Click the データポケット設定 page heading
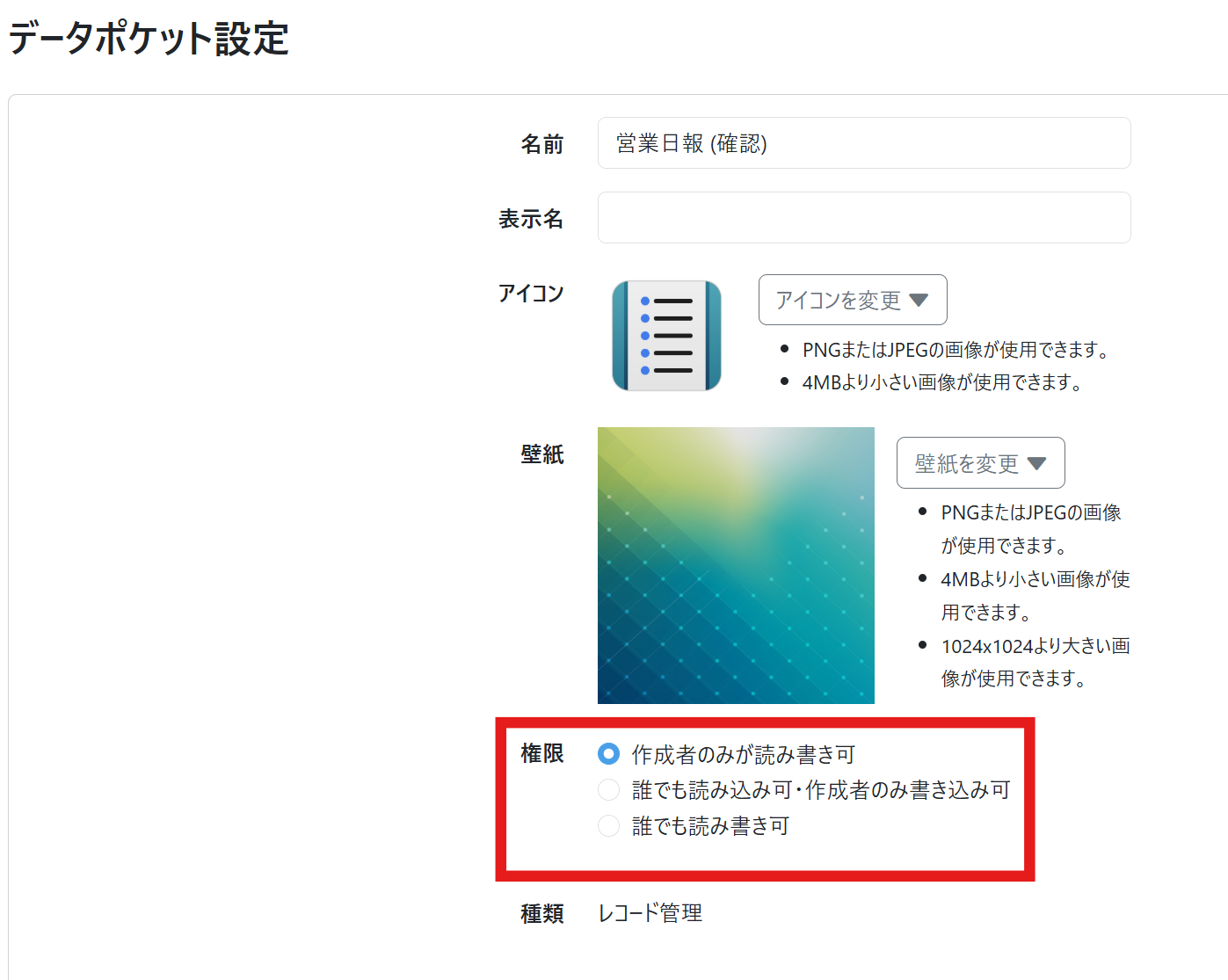This screenshot has width=1228, height=980. click(x=149, y=40)
